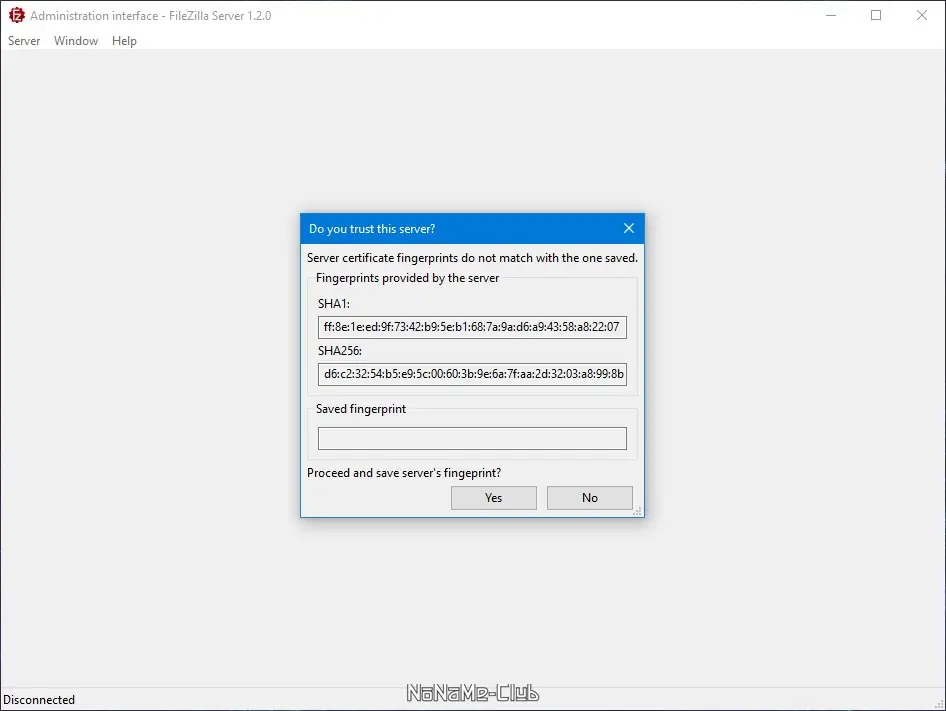
Task: Click the SHA1: label
Action: click(x=334, y=304)
